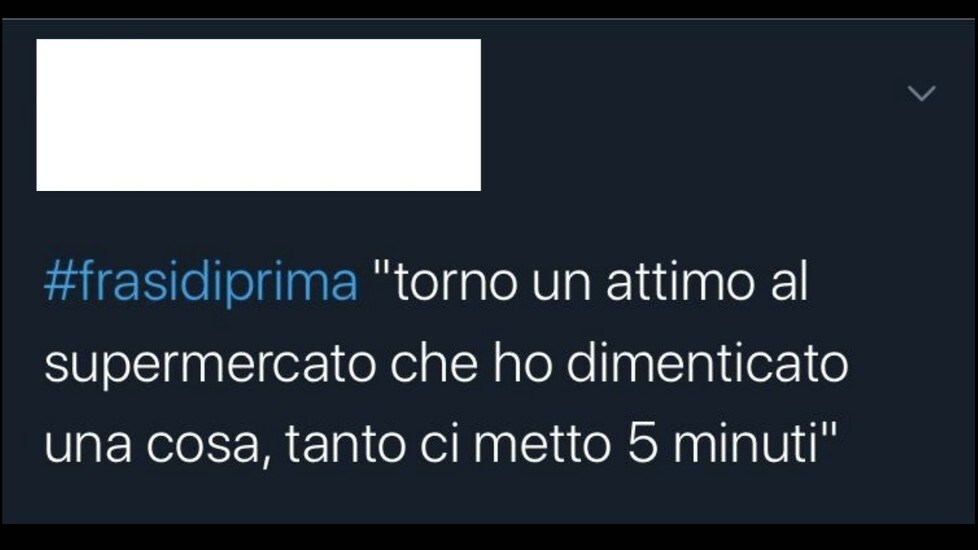
Task: Open the tweet options chevron menu
Action: tap(921, 94)
